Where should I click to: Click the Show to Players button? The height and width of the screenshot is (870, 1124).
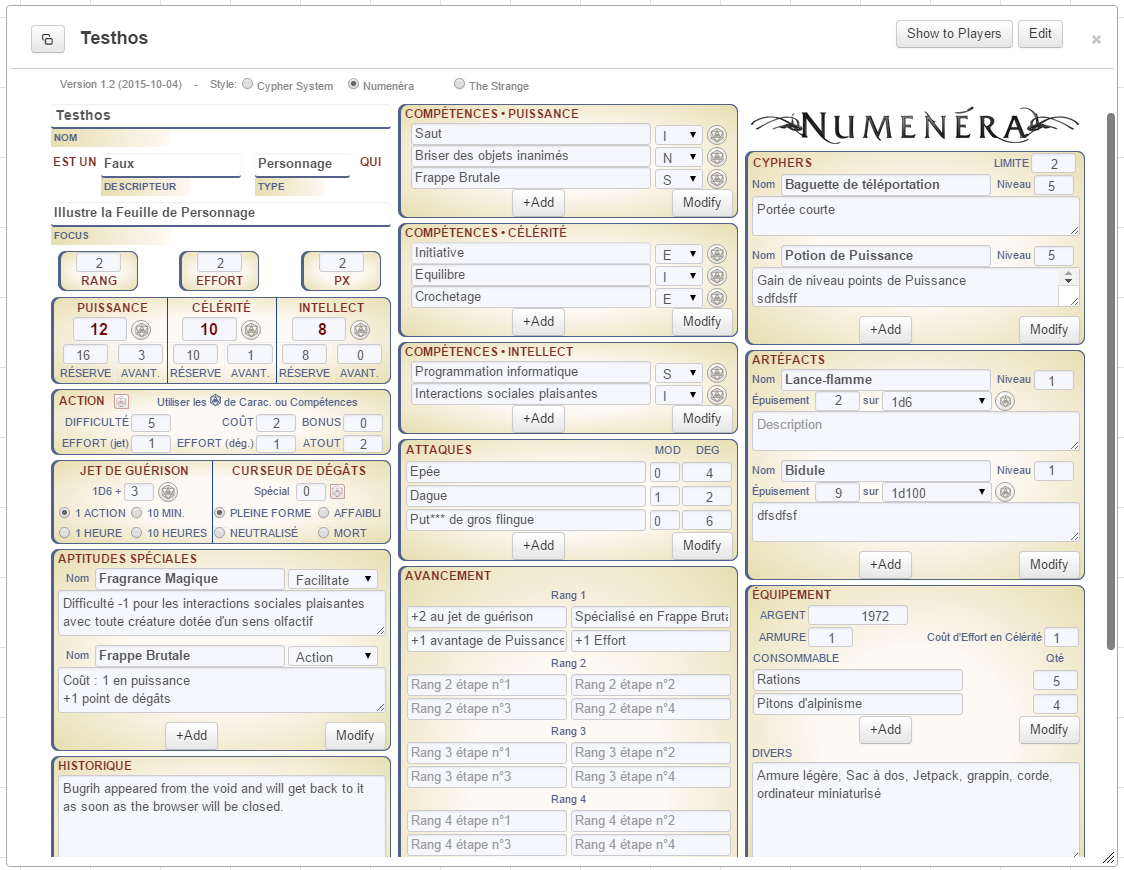click(x=954, y=34)
